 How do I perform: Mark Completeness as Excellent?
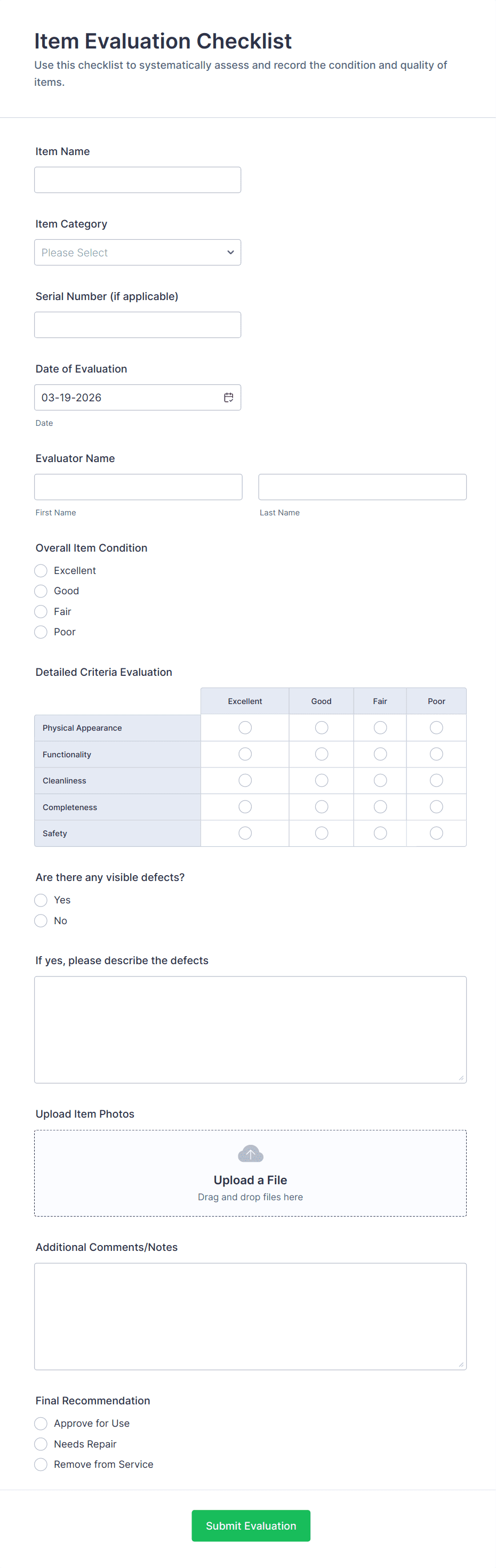[245, 806]
